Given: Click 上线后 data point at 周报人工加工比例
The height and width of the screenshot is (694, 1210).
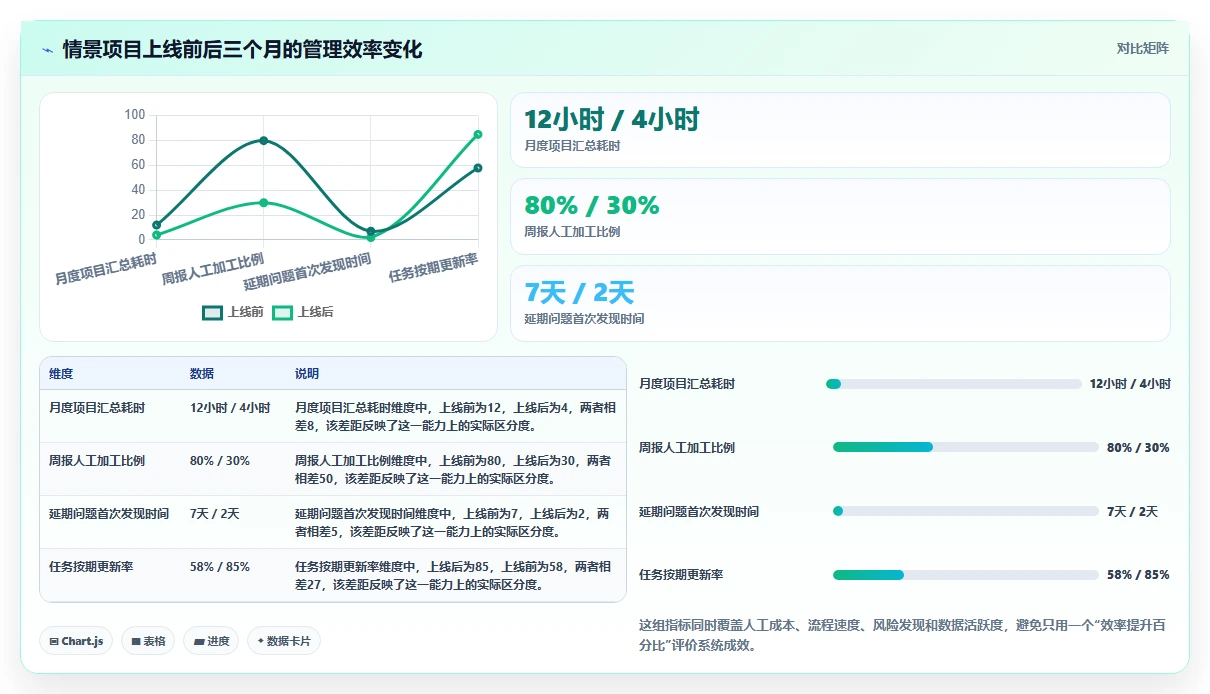Looking at the screenshot, I should coord(264,203).
